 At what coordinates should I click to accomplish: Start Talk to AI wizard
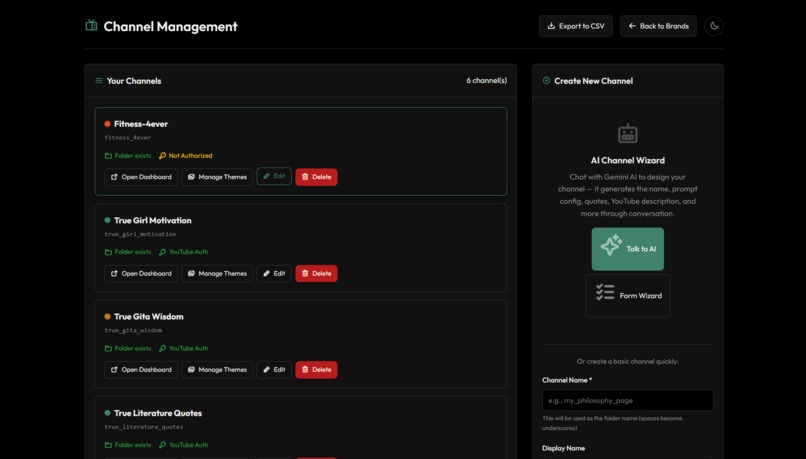[x=628, y=249]
